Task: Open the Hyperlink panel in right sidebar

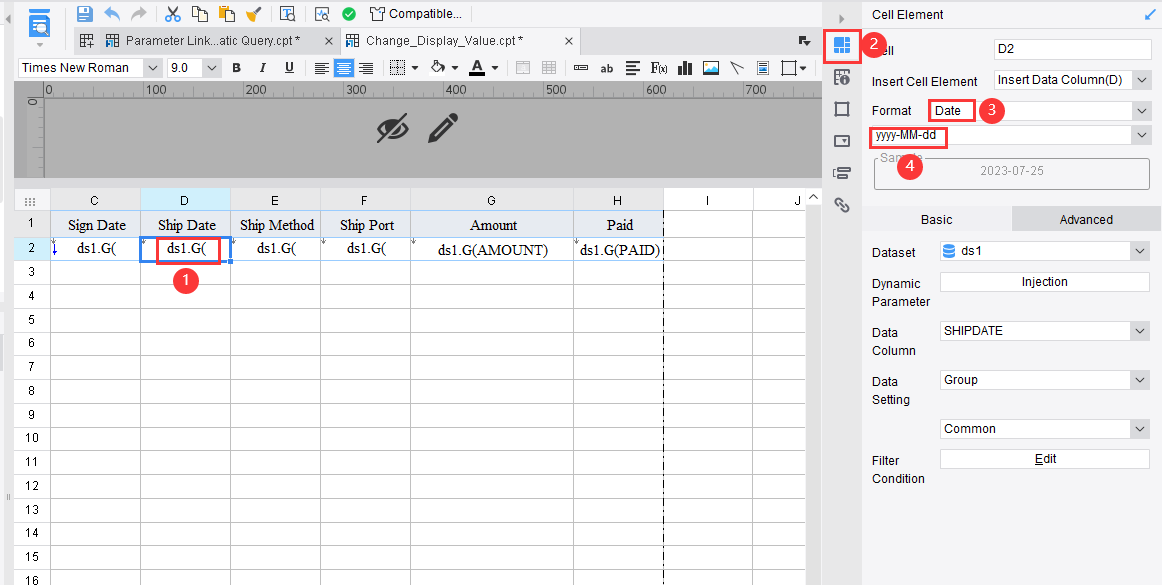Action: 843,205
